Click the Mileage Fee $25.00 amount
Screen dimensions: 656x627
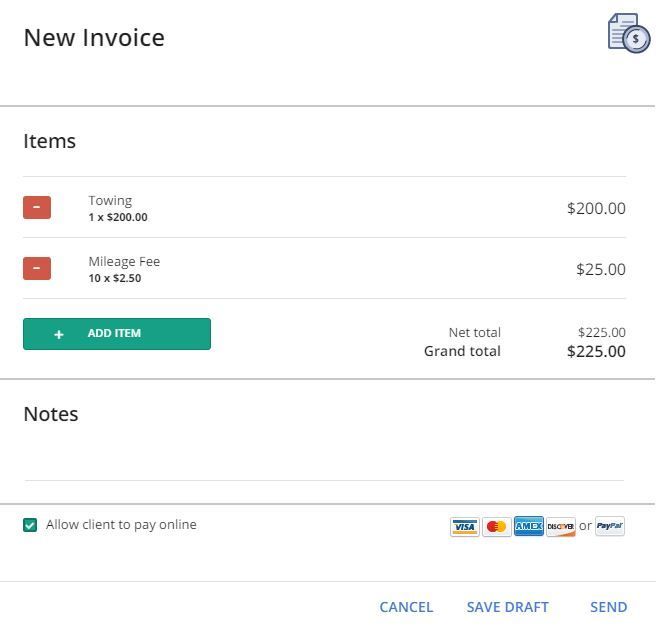[x=601, y=269]
